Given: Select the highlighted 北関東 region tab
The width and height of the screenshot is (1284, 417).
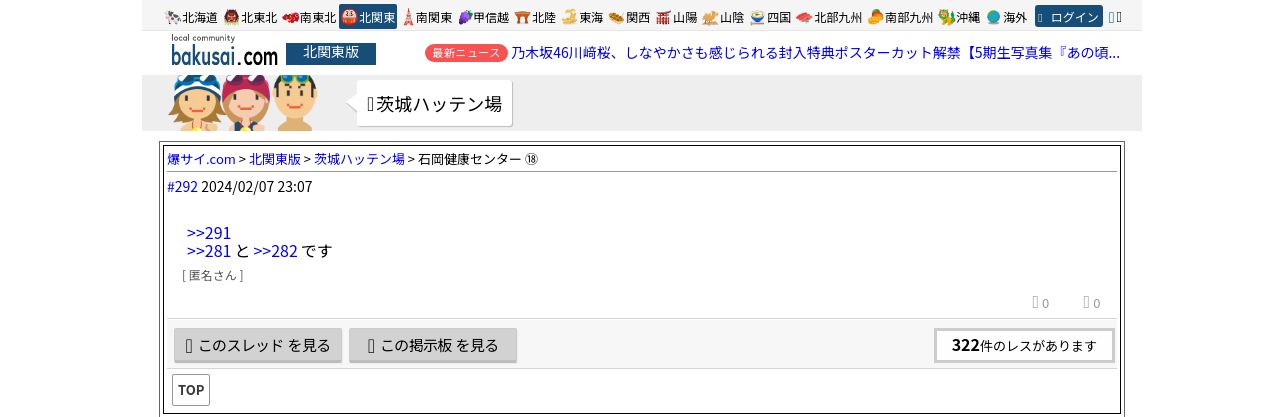Looking at the screenshot, I should pyautogui.click(x=368, y=17).
